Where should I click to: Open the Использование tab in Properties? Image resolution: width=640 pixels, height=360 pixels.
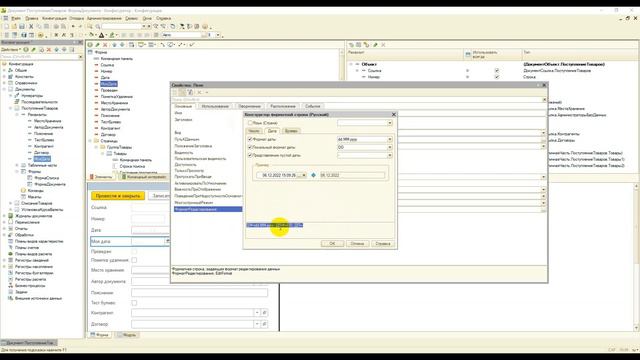(215, 106)
